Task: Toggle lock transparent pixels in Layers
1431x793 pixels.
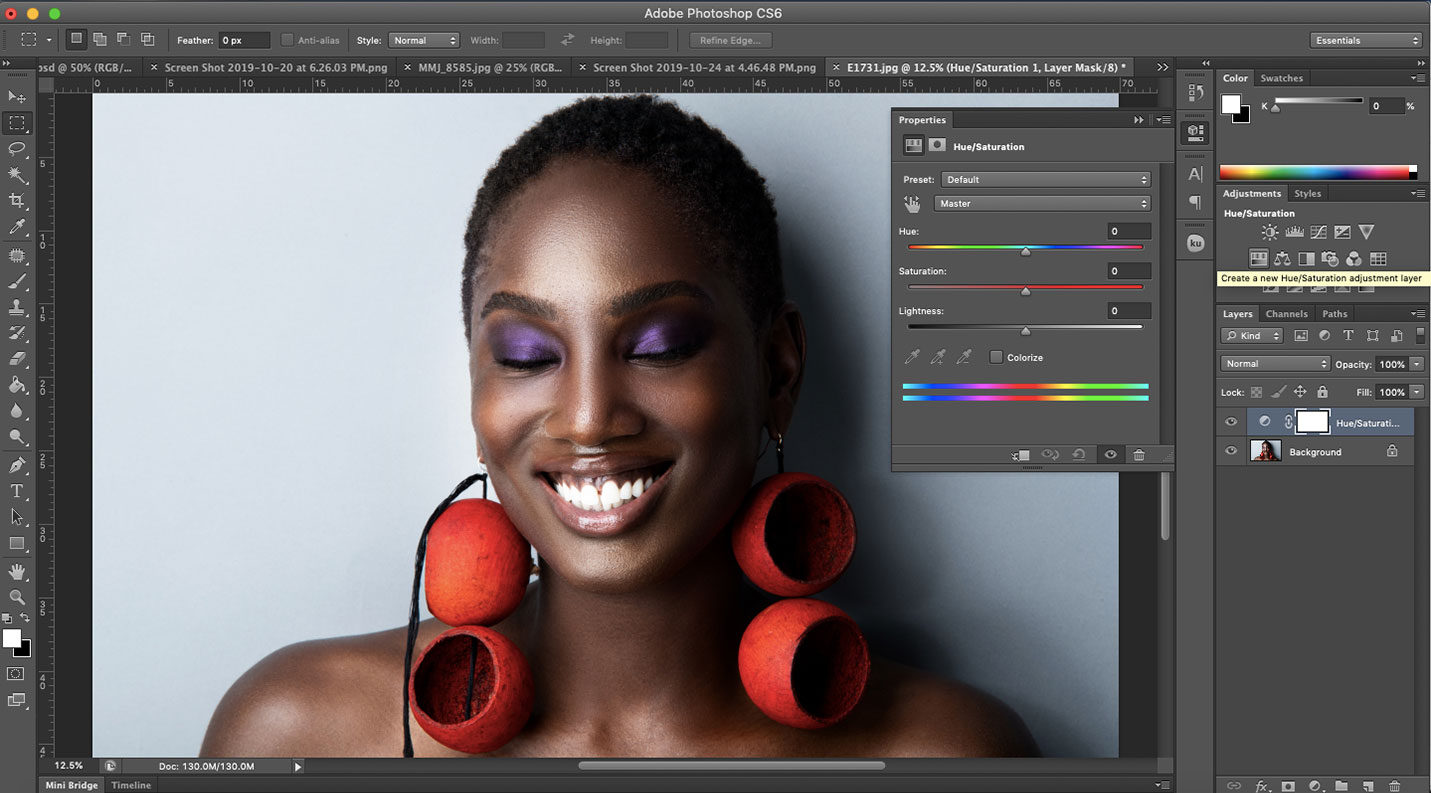Action: (1257, 392)
